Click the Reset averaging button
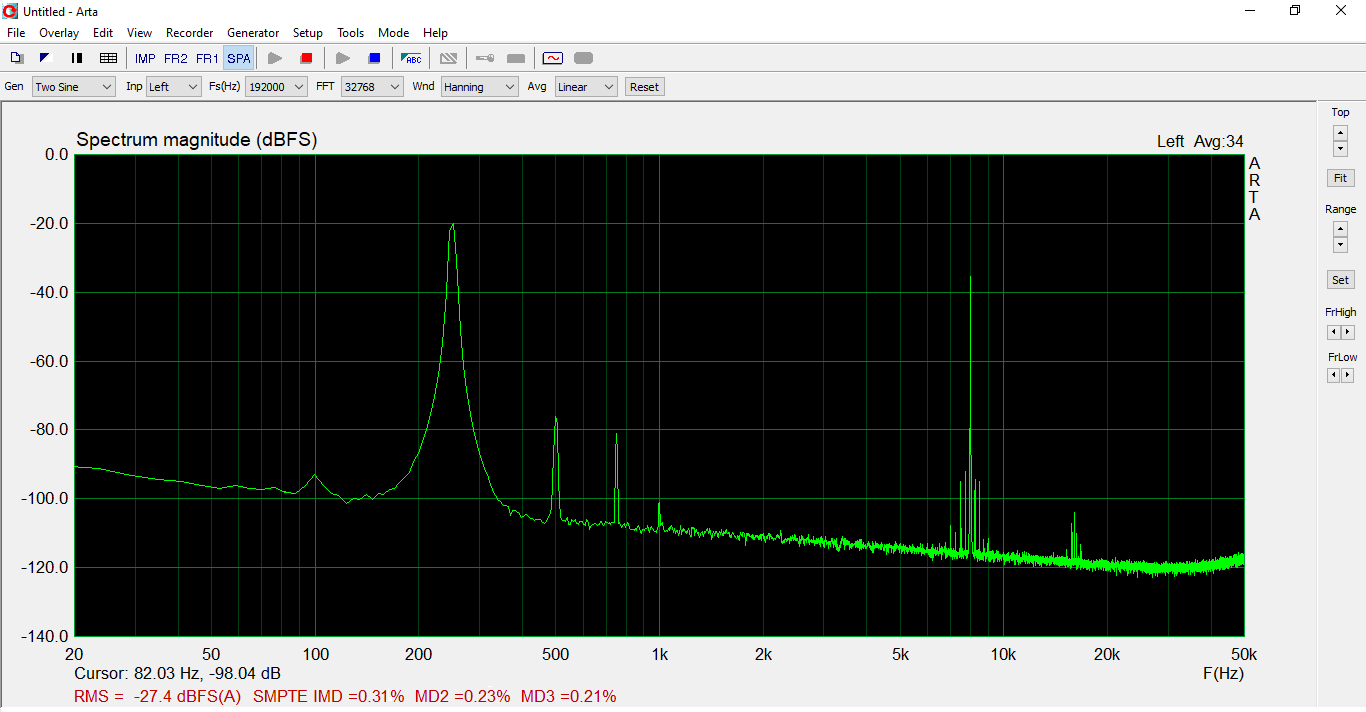 (x=644, y=87)
